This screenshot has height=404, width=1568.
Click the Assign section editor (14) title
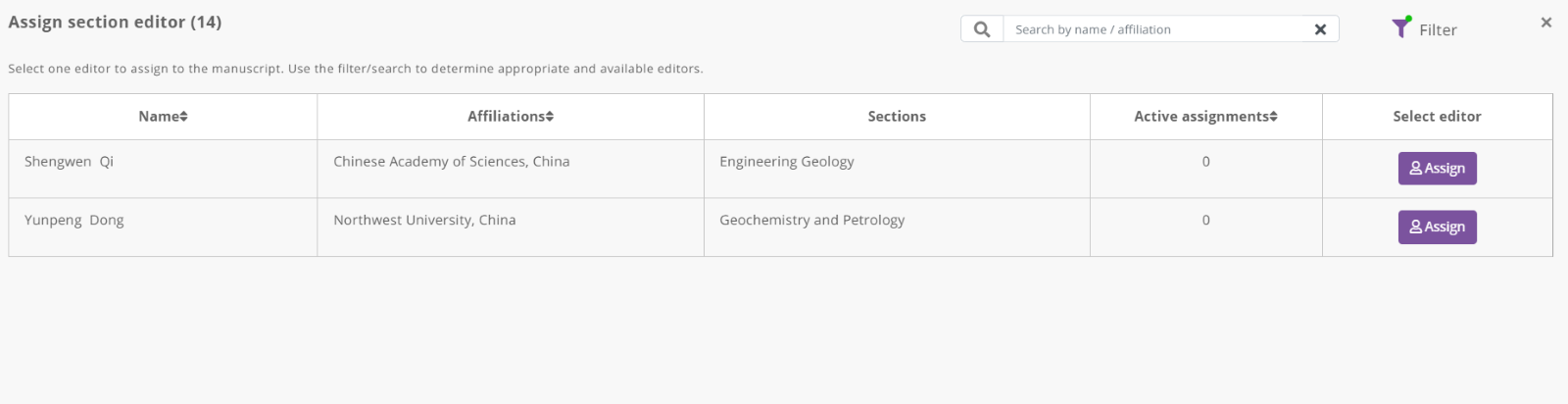pyautogui.click(x=115, y=22)
